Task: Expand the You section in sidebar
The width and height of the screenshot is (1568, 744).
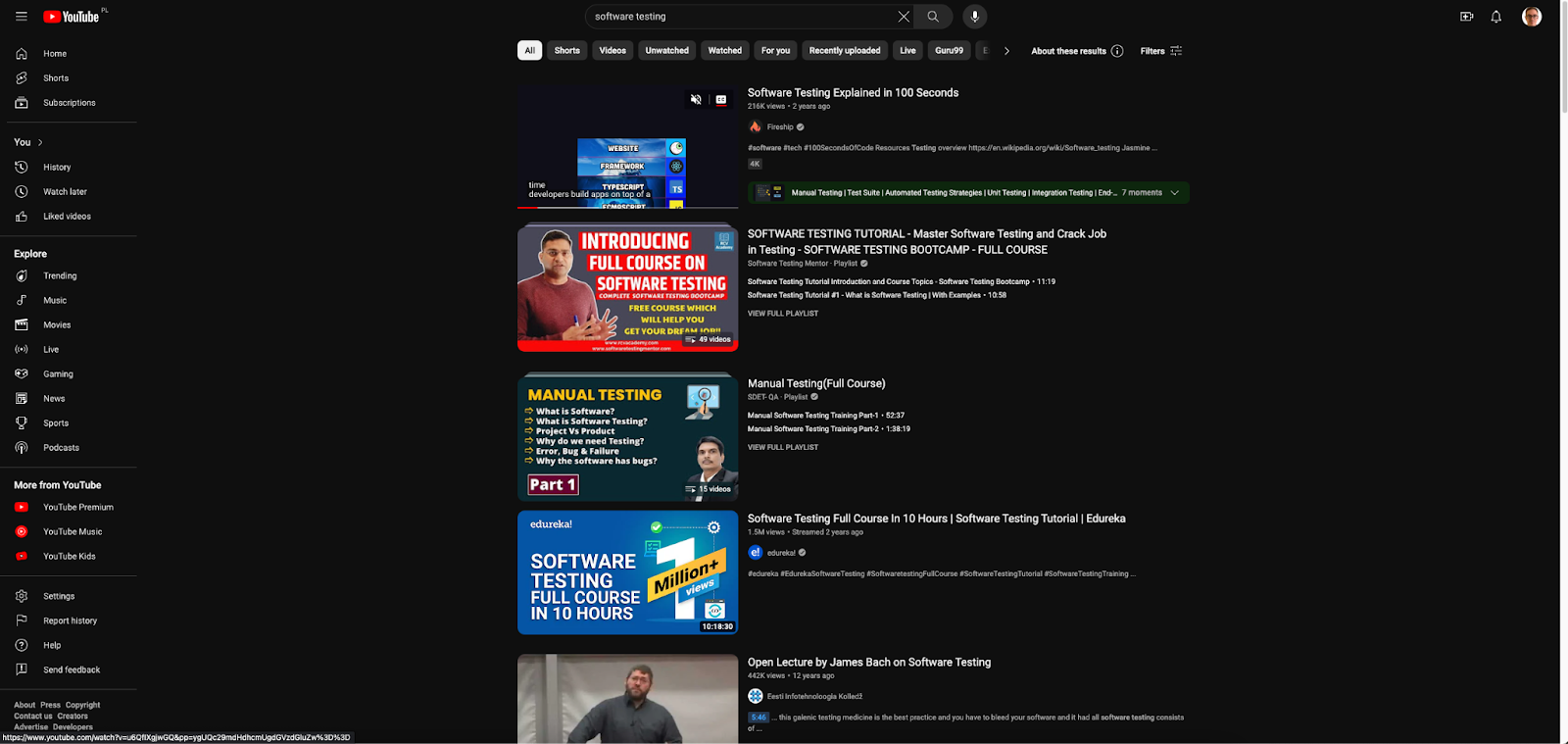Action: tap(40, 143)
